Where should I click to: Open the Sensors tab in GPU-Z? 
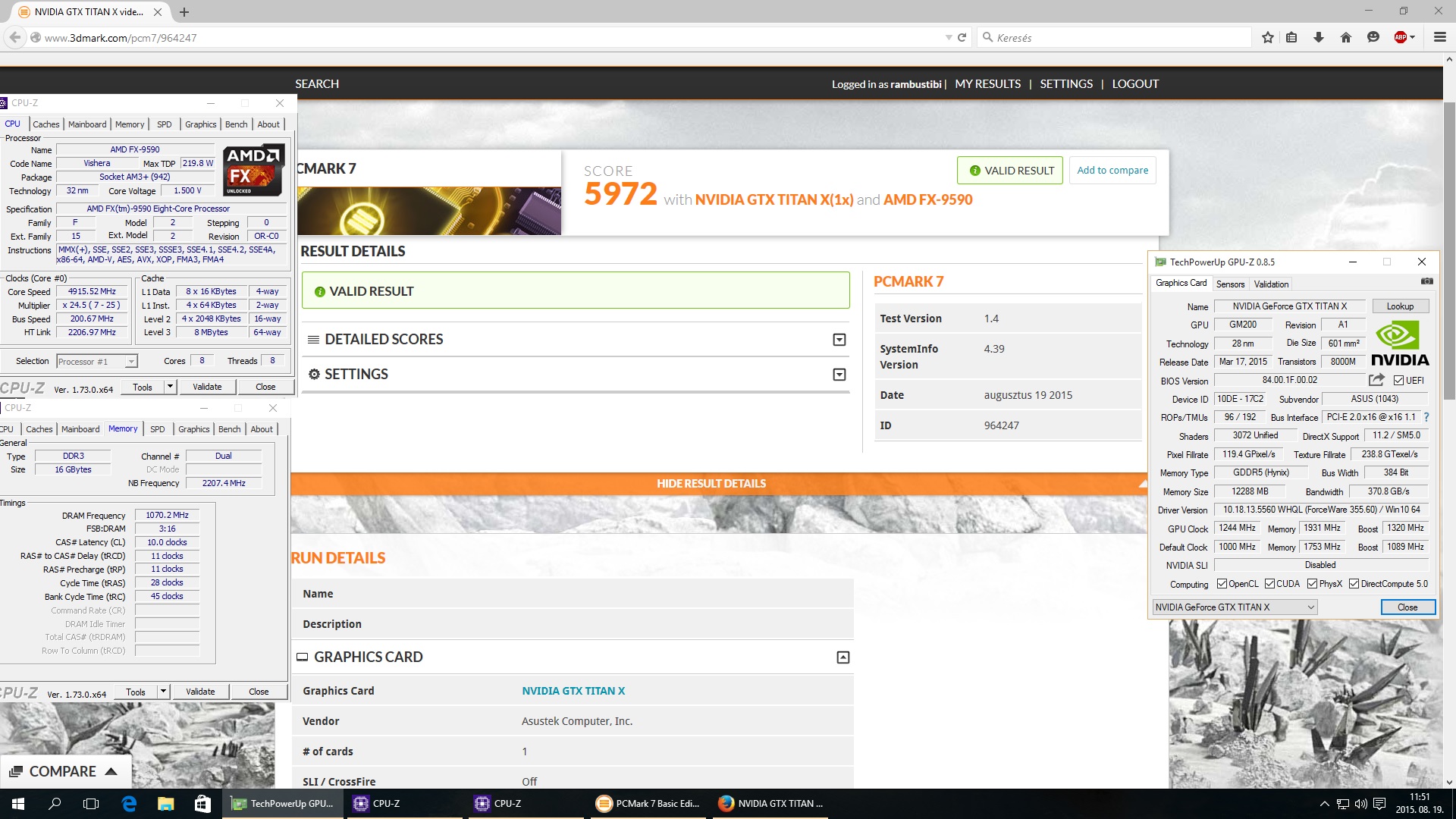[x=1230, y=284]
